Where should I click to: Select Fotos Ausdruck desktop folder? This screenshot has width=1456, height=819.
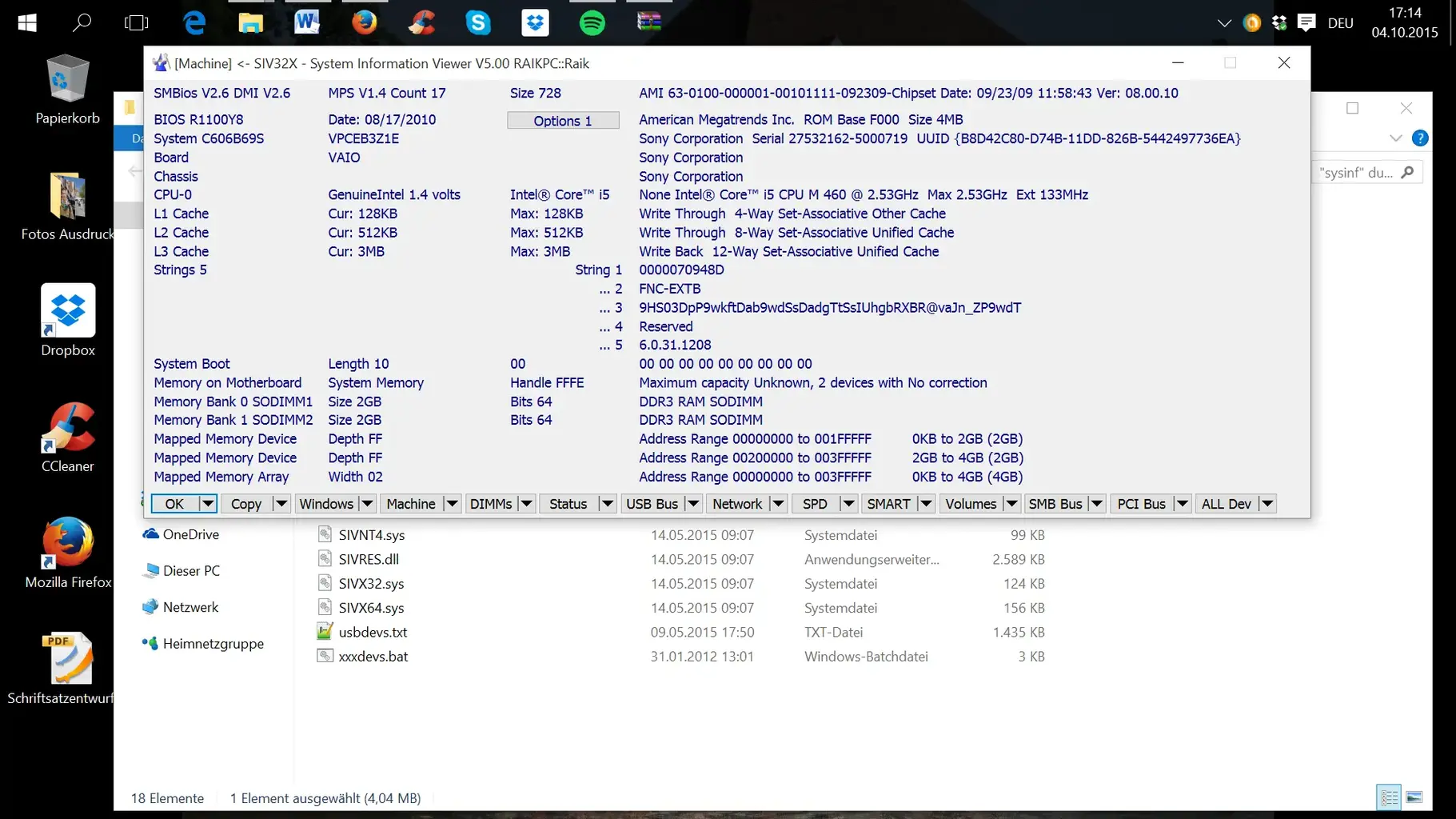point(68,206)
